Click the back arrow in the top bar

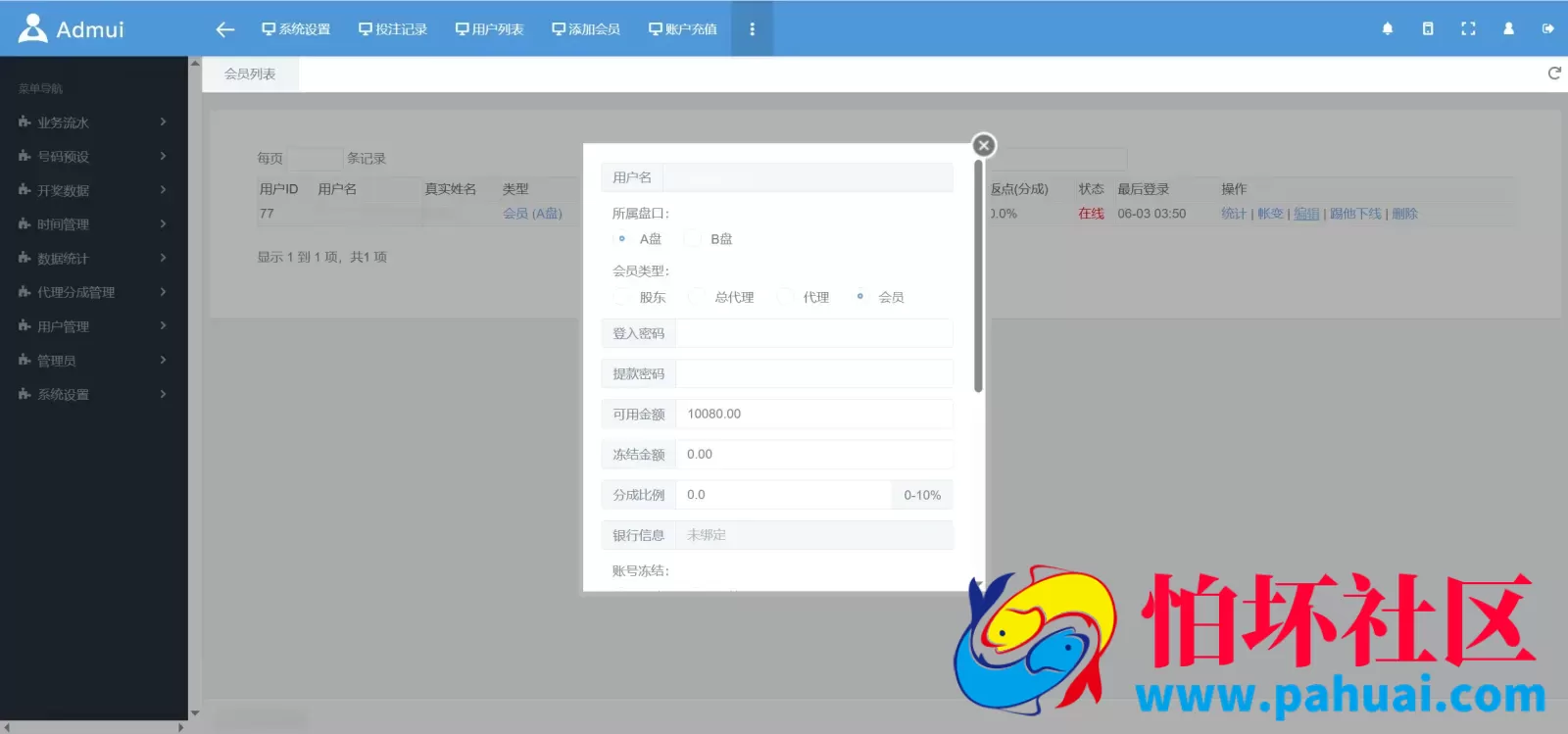coord(225,29)
